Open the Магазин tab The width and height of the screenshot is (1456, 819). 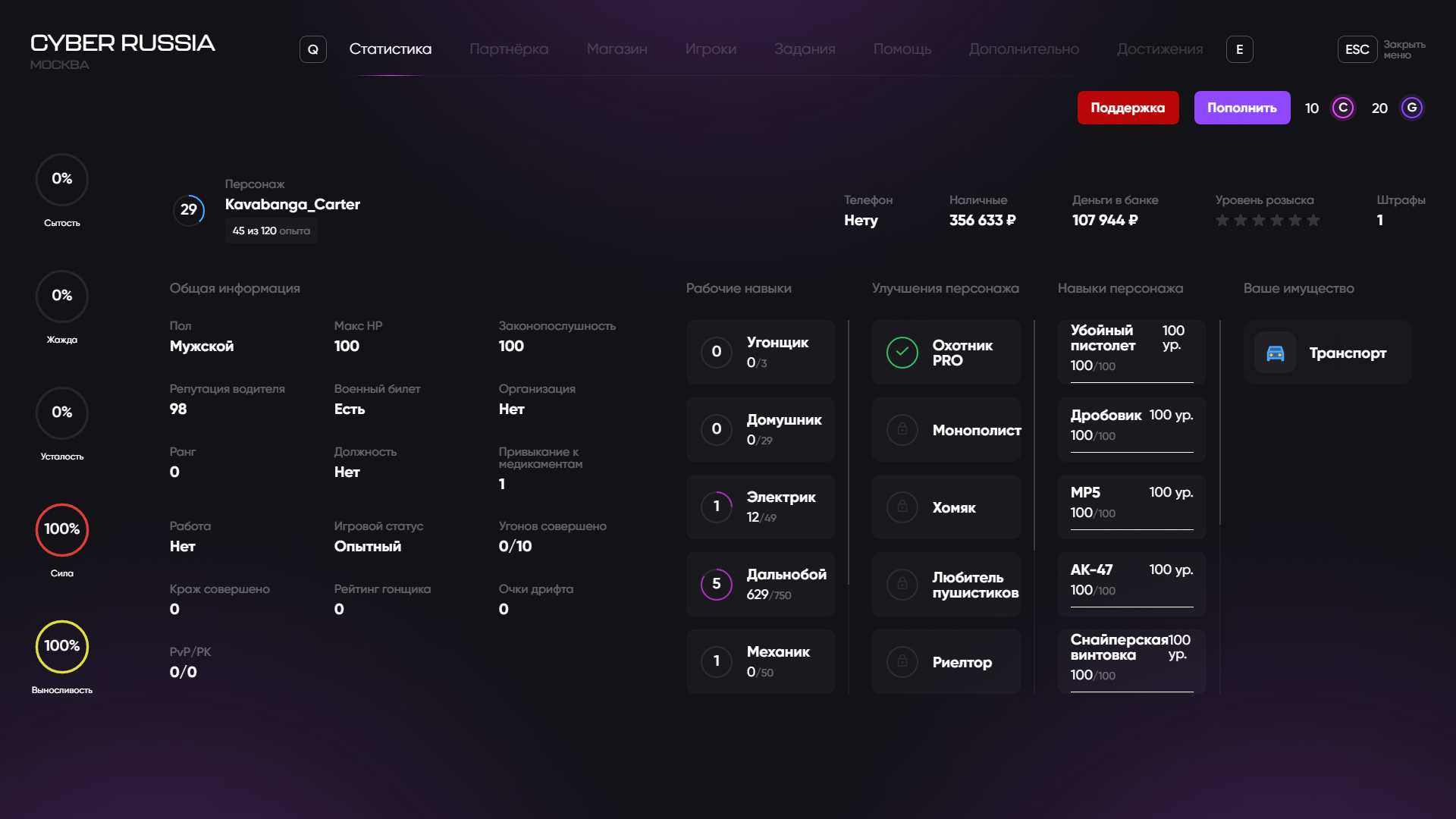point(617,49)
